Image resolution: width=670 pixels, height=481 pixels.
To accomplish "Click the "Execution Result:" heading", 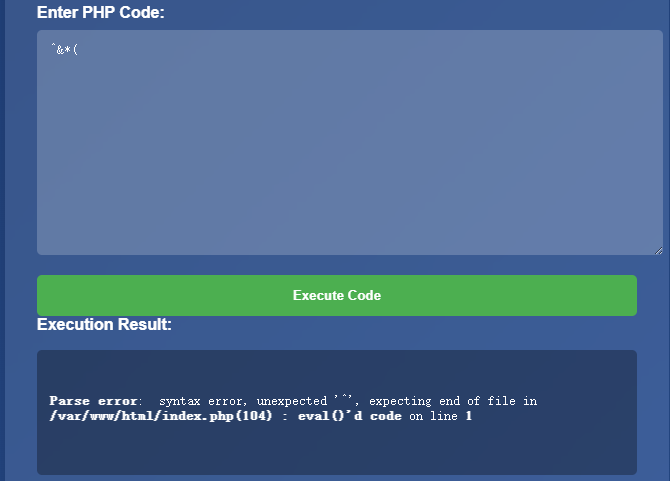I will (x=104, y=325).
